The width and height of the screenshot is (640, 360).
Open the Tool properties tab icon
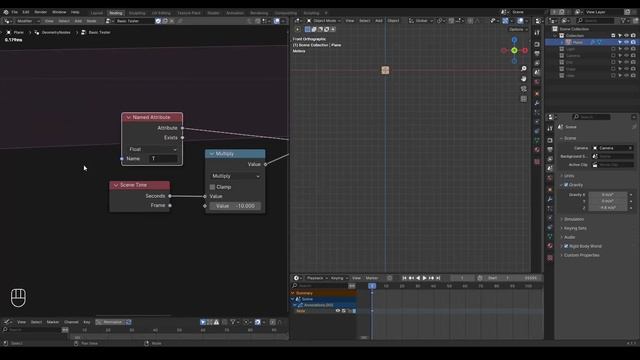(x=550, y=129)
